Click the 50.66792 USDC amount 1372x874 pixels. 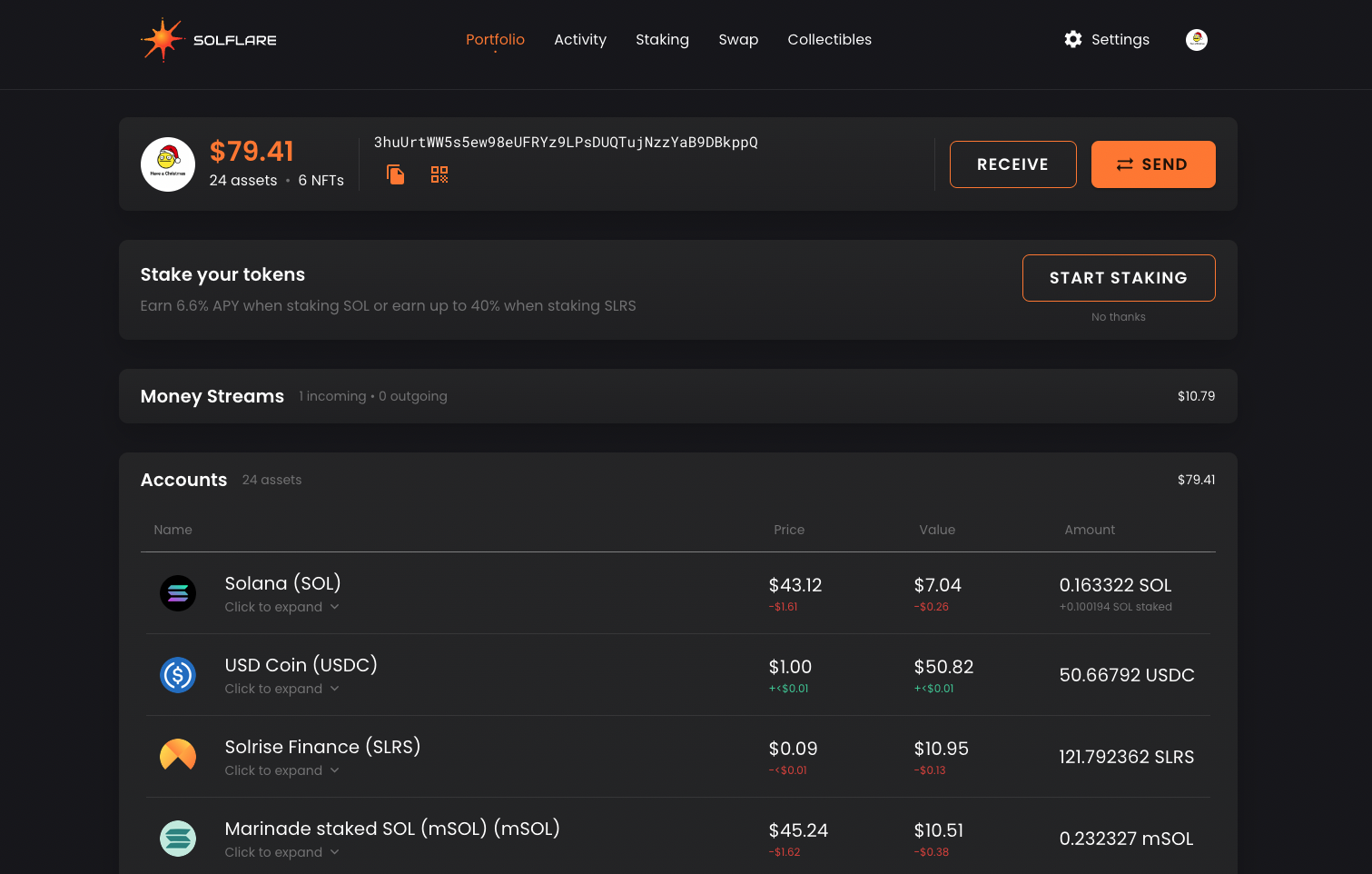pyautogui.click(x=1127, y=675)
